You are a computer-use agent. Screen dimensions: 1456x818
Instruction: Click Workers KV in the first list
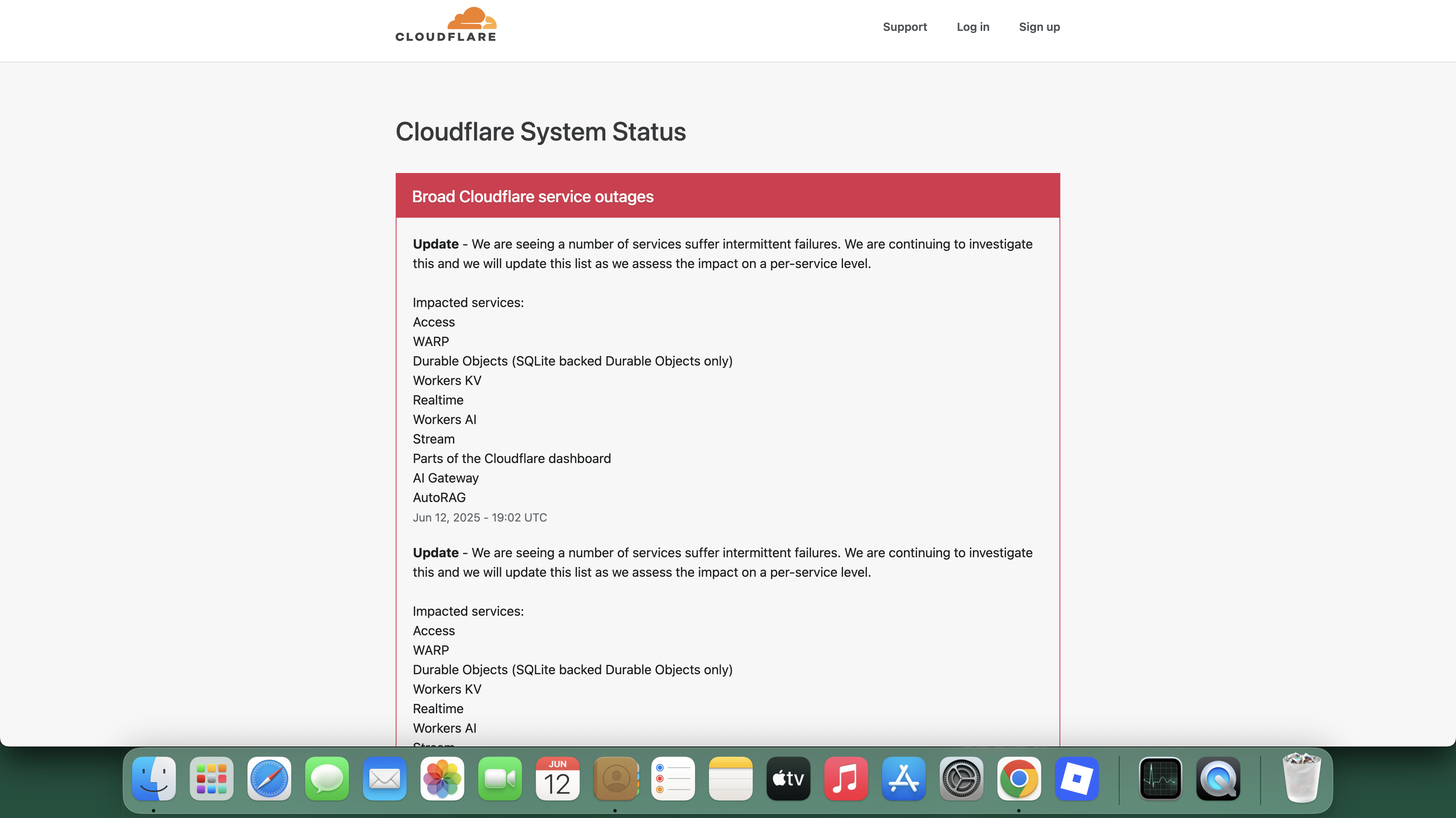pyautogui.click(x=446, y=381)
